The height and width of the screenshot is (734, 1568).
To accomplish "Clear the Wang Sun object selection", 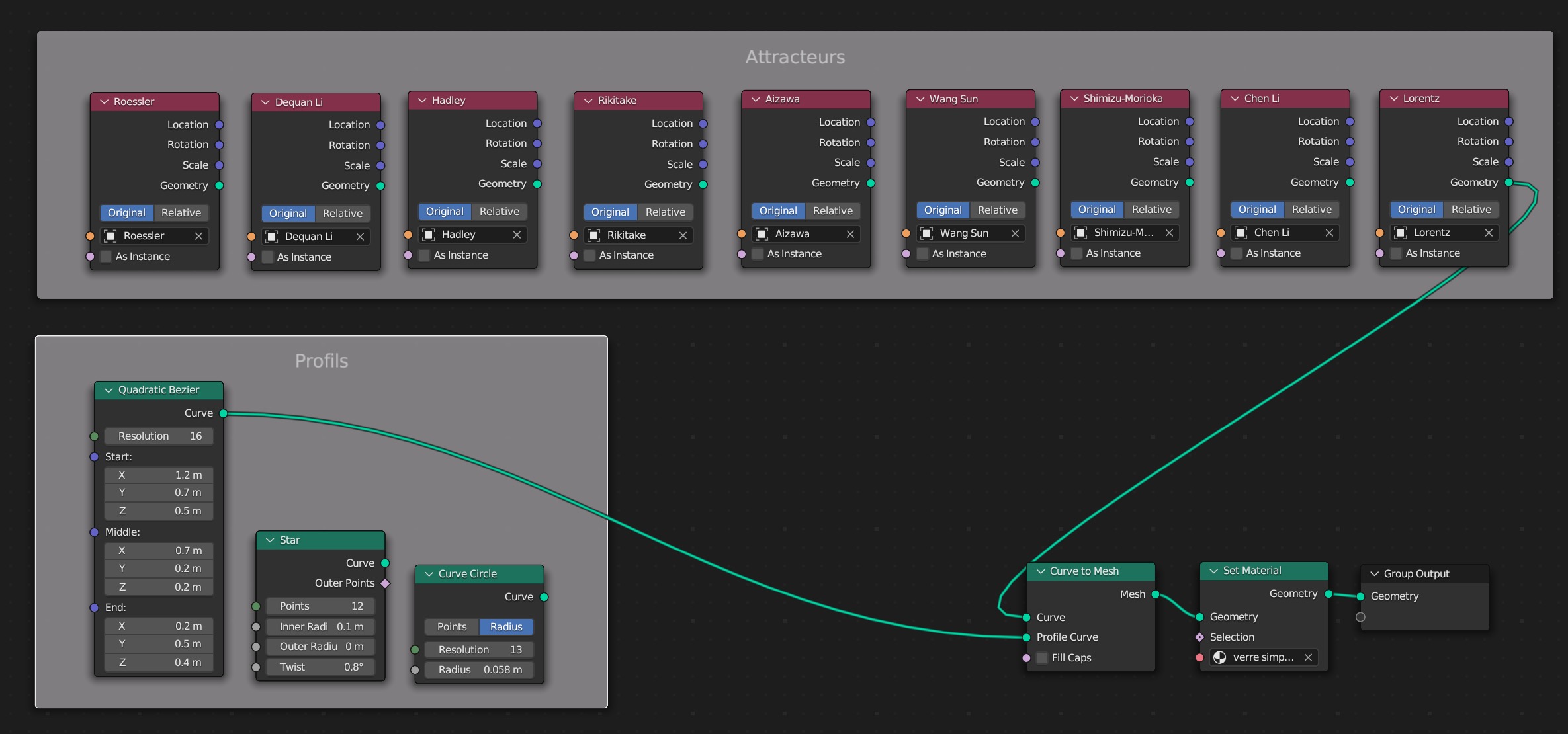I will [1015, 233].
